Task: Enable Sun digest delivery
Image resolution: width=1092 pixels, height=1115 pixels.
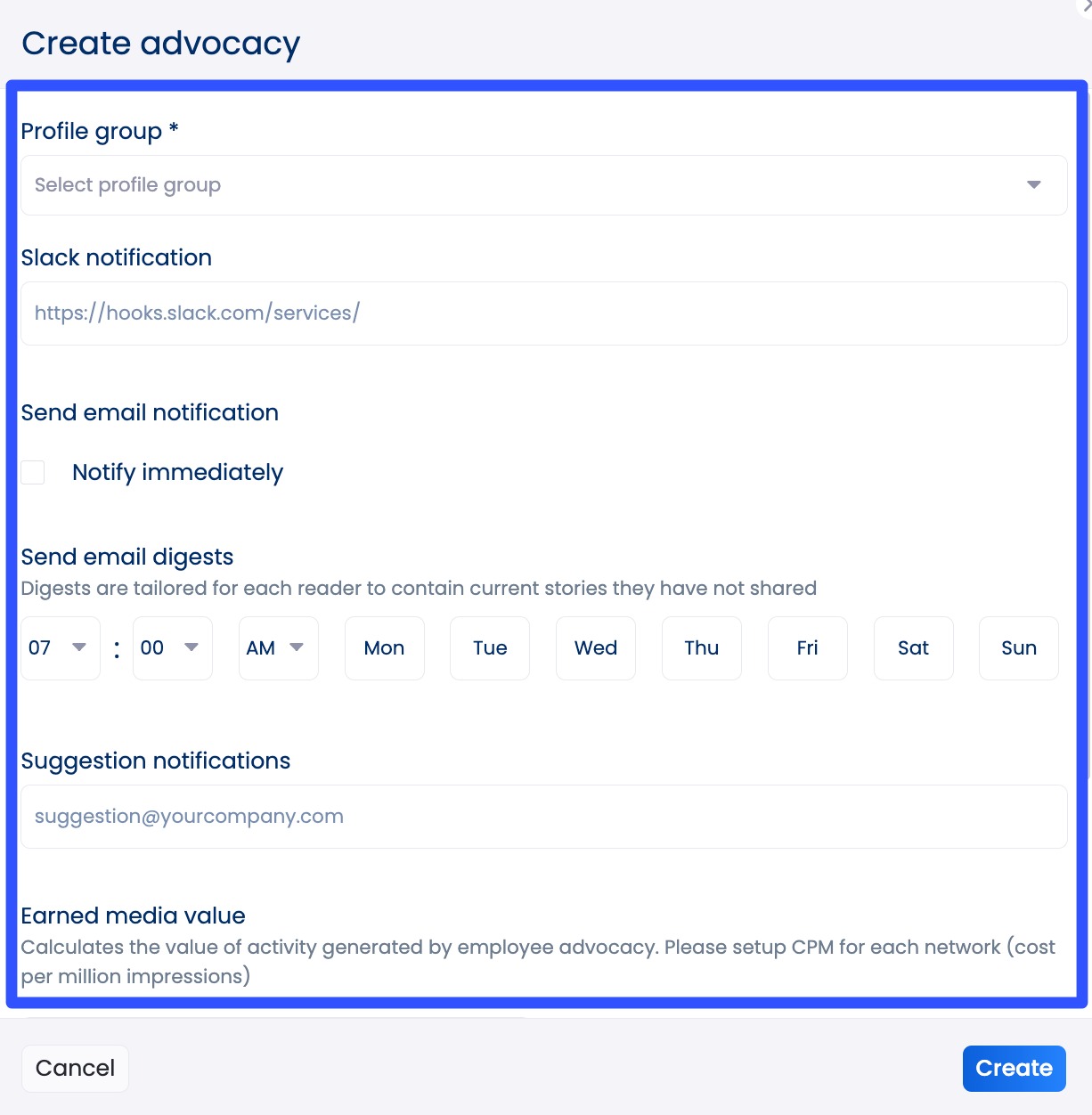Action: (x=1018, y=647)
